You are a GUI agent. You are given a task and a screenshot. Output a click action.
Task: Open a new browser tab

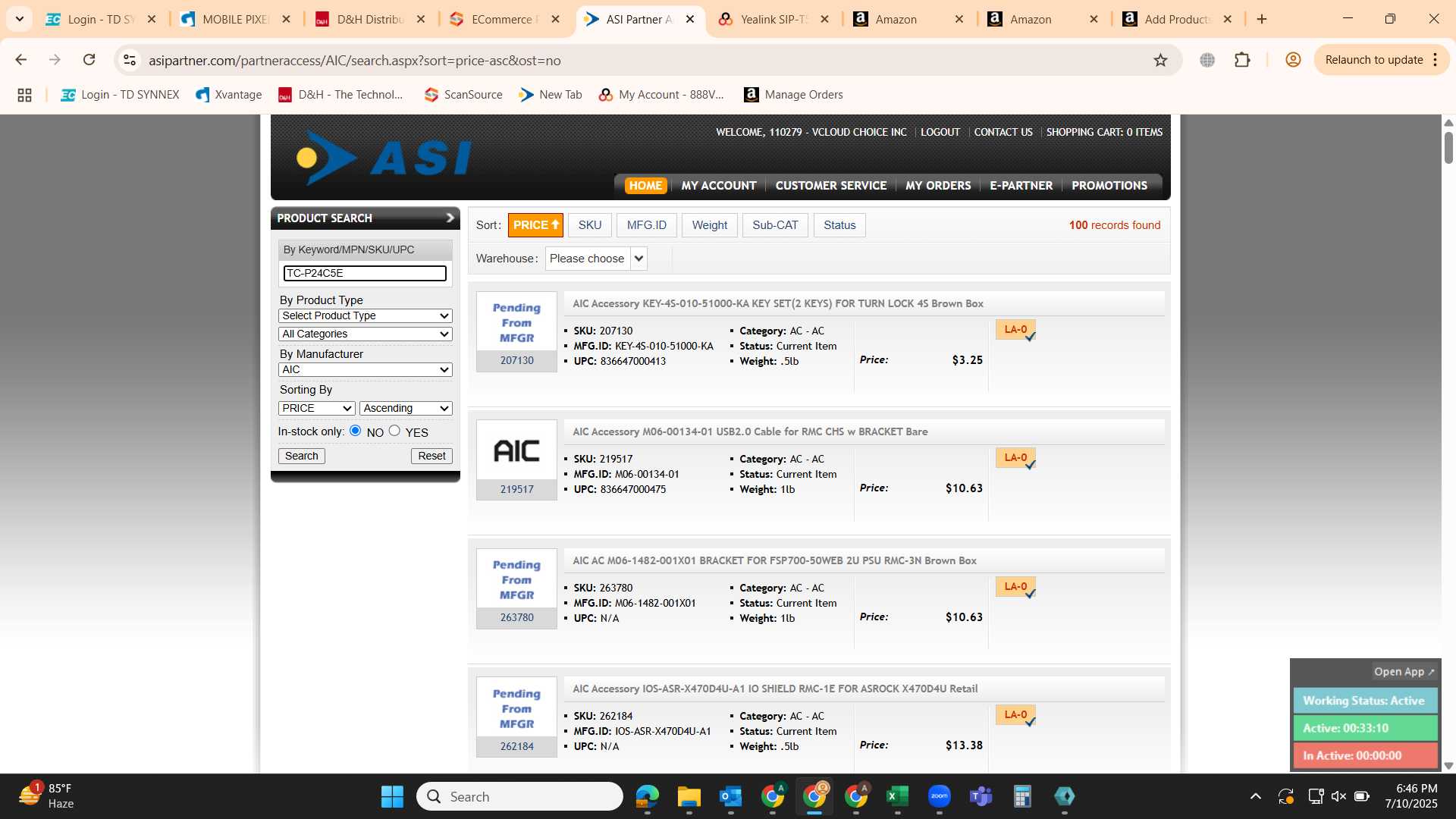click(1262, 19)
